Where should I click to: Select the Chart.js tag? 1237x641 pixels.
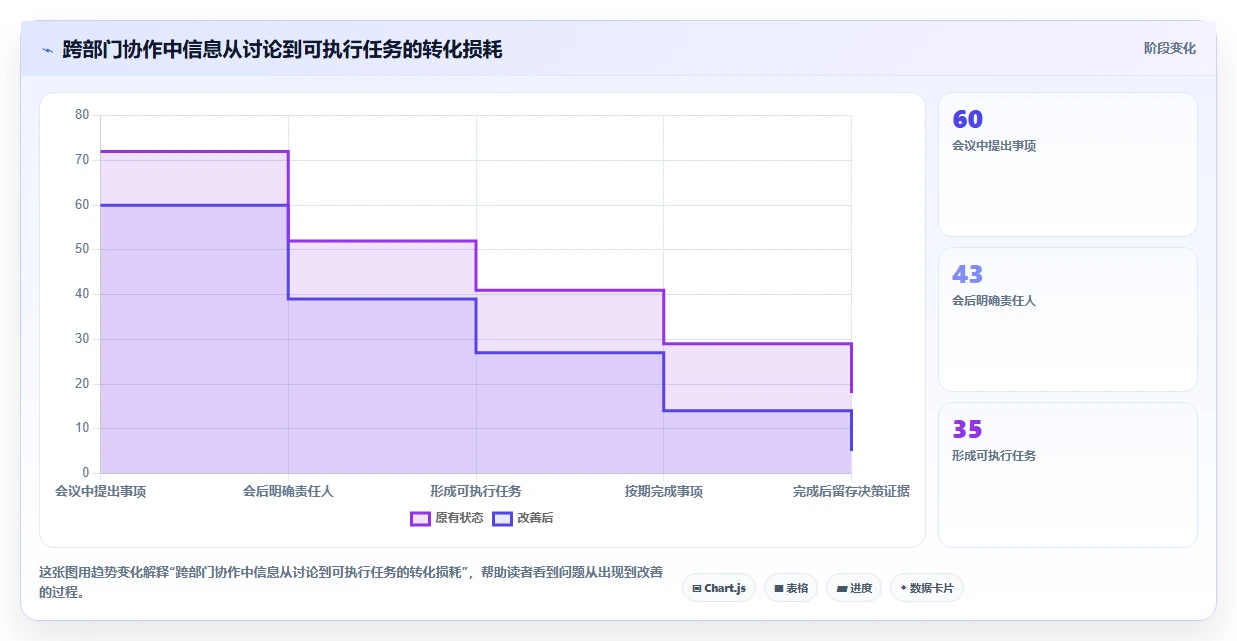(x=719, y=588)
